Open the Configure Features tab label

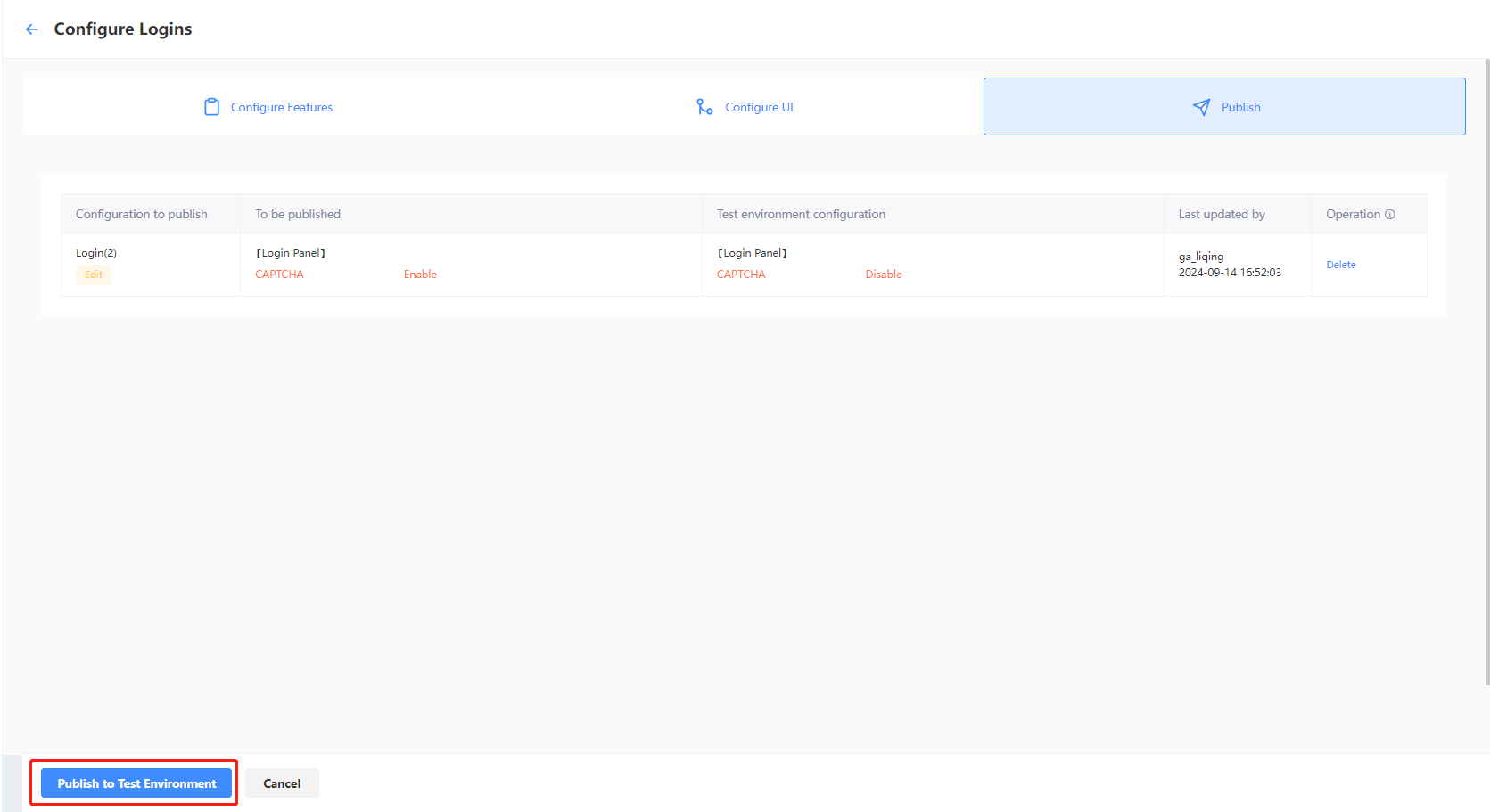point(281,108)
